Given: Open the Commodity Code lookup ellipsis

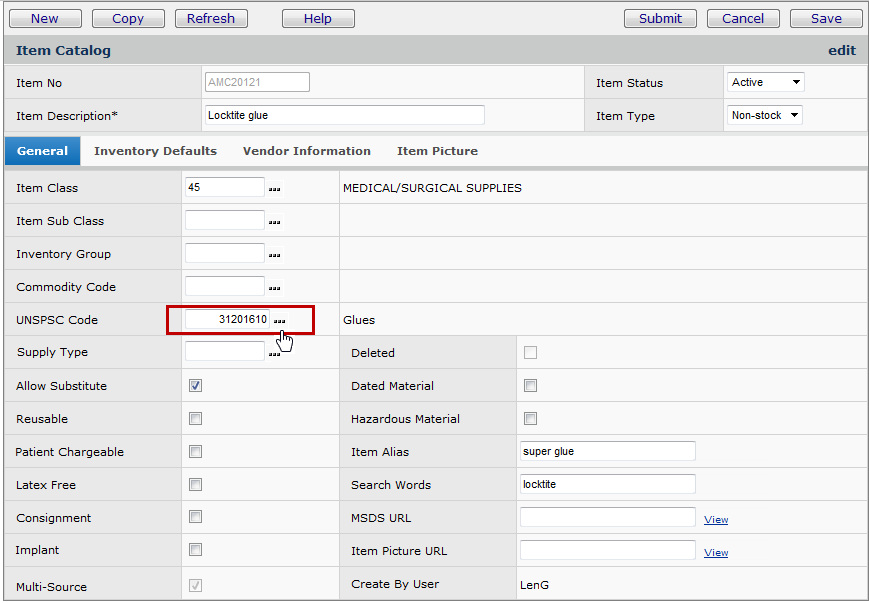Looking at the screenshot, I should pos(275,288).
